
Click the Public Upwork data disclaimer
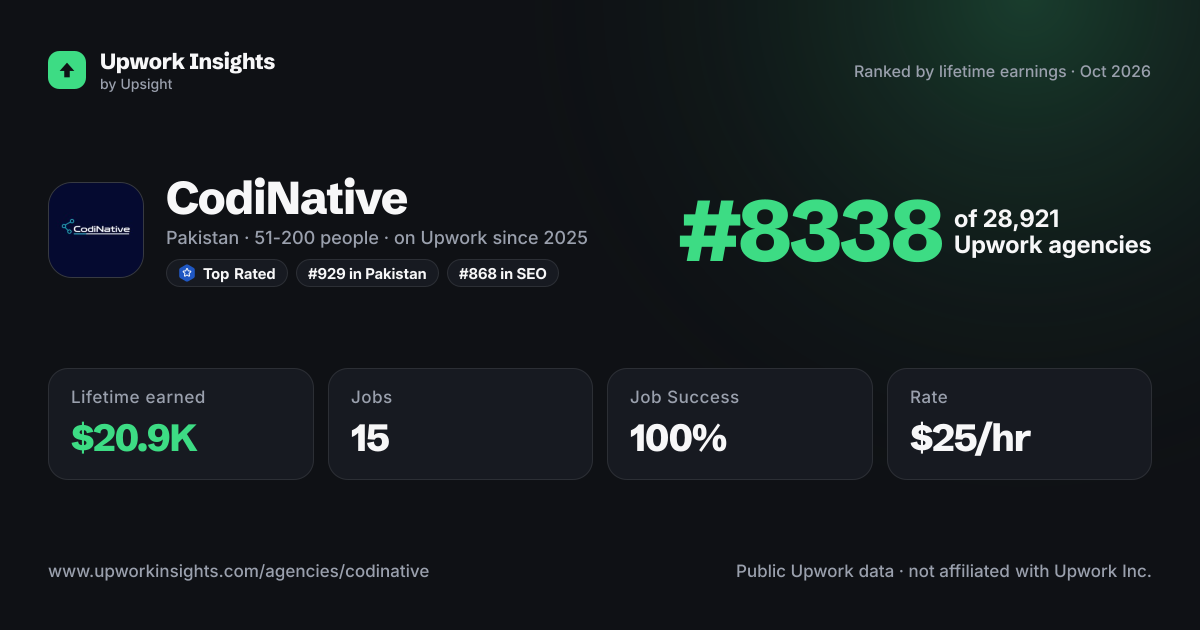pos(944,572)
